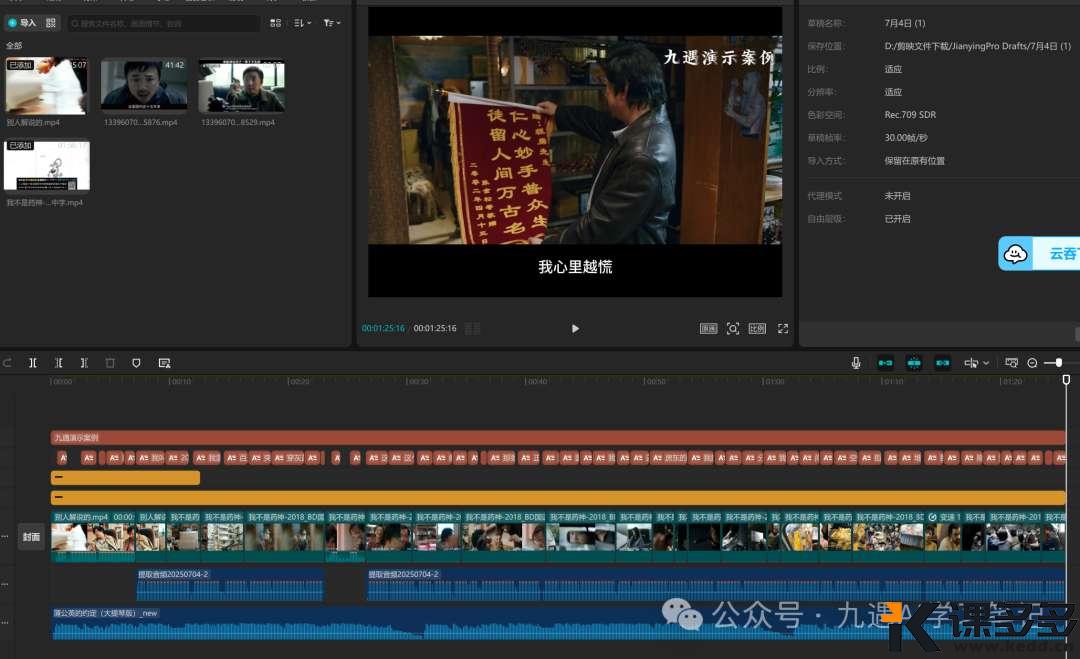Click the preview zoom focus icon
Image resolution: width=1080 pixels, height=659 pixels.
tap(733, 328)
